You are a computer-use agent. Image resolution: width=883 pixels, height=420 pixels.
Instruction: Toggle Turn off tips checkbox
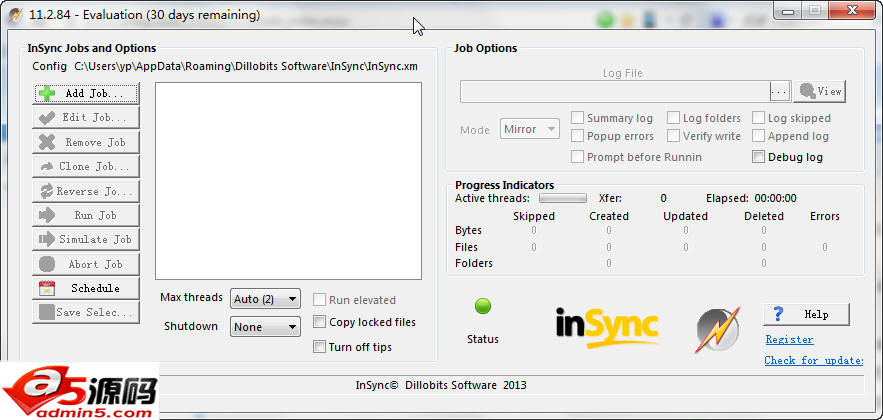tap(319, 347)
